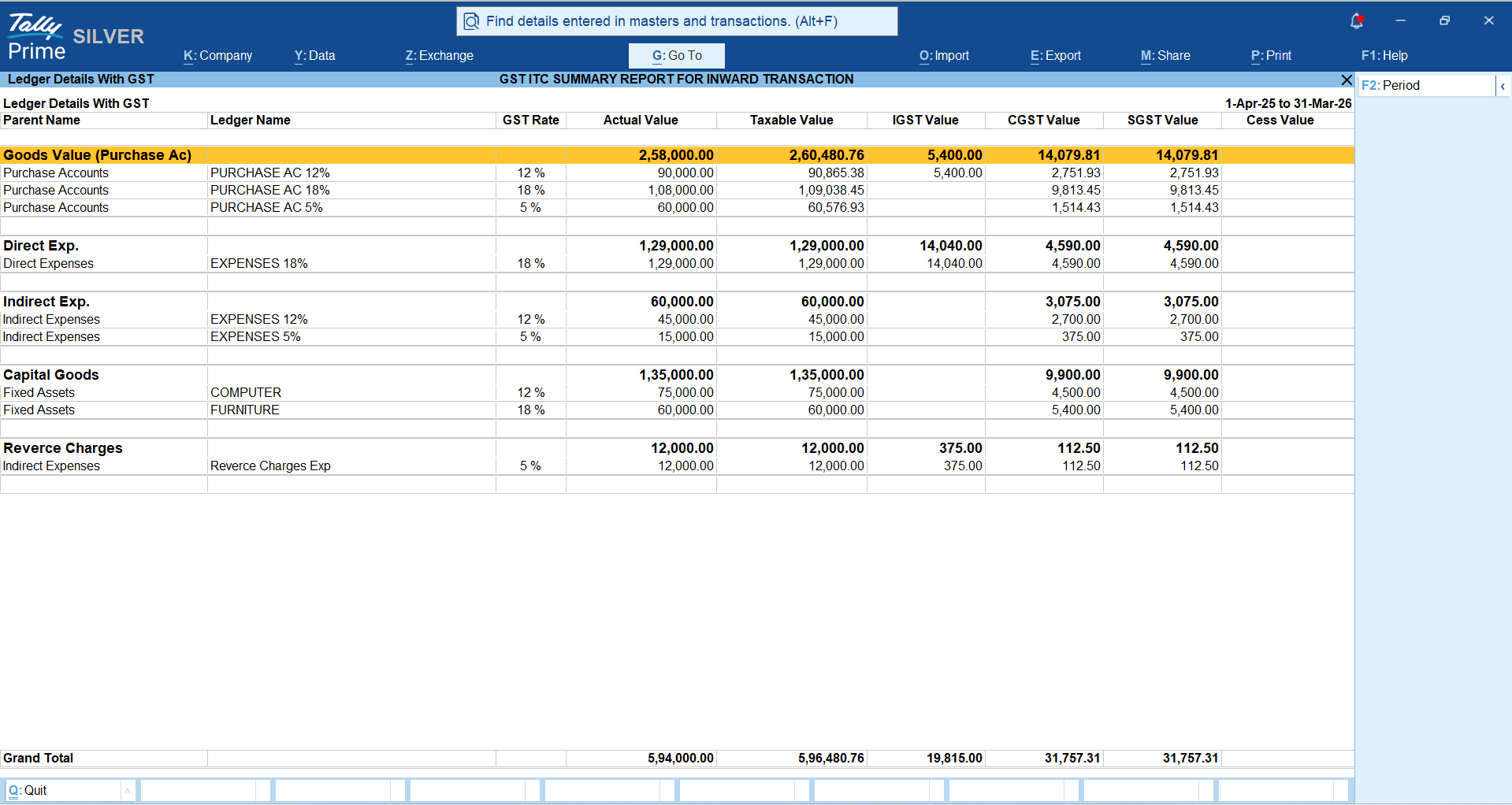Restore down the Tally Prime window
The width and height of the screenshot is (1512, 805).
1444,21
